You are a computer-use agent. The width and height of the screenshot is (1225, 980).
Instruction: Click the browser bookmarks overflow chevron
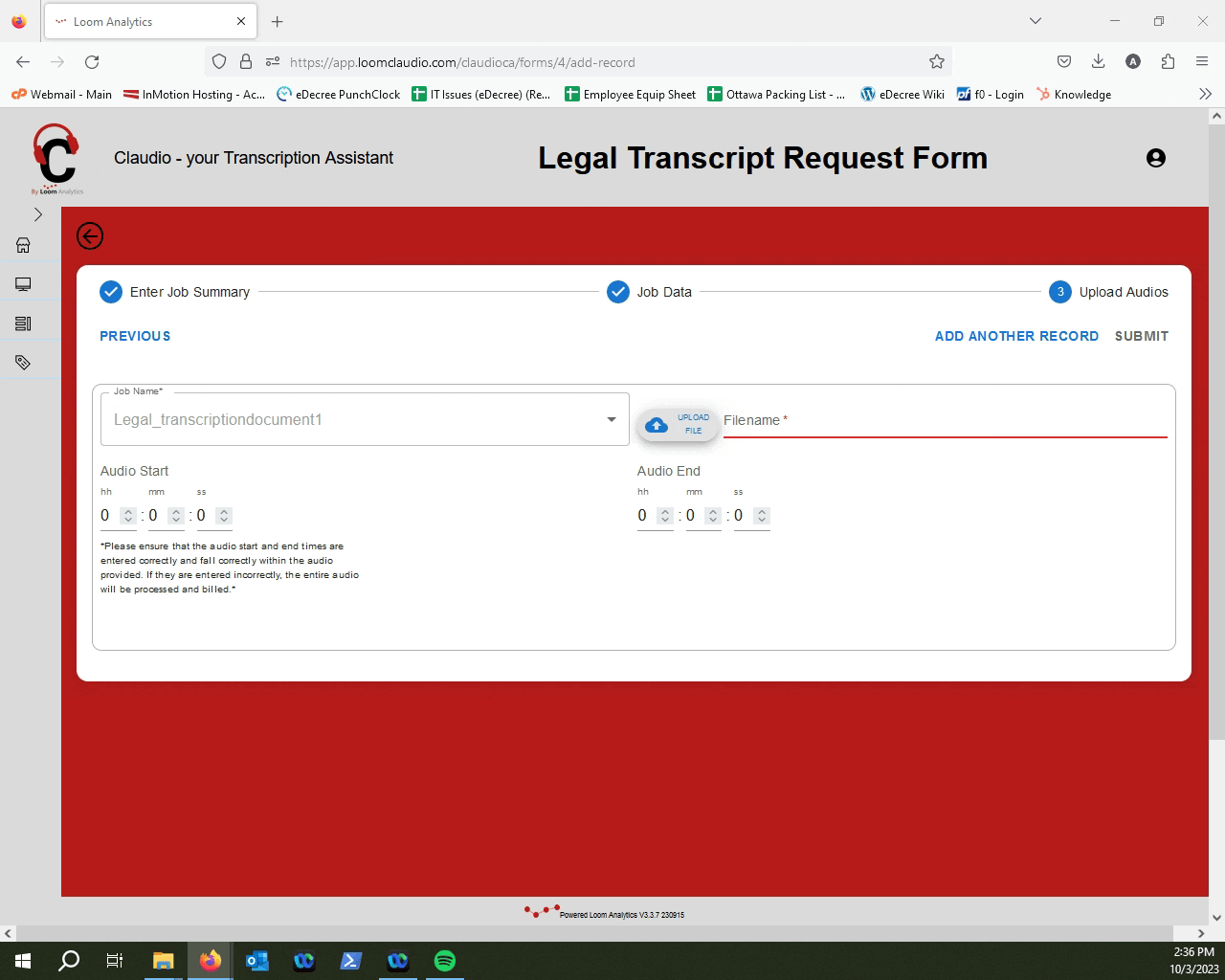[x=1206, y=94]
